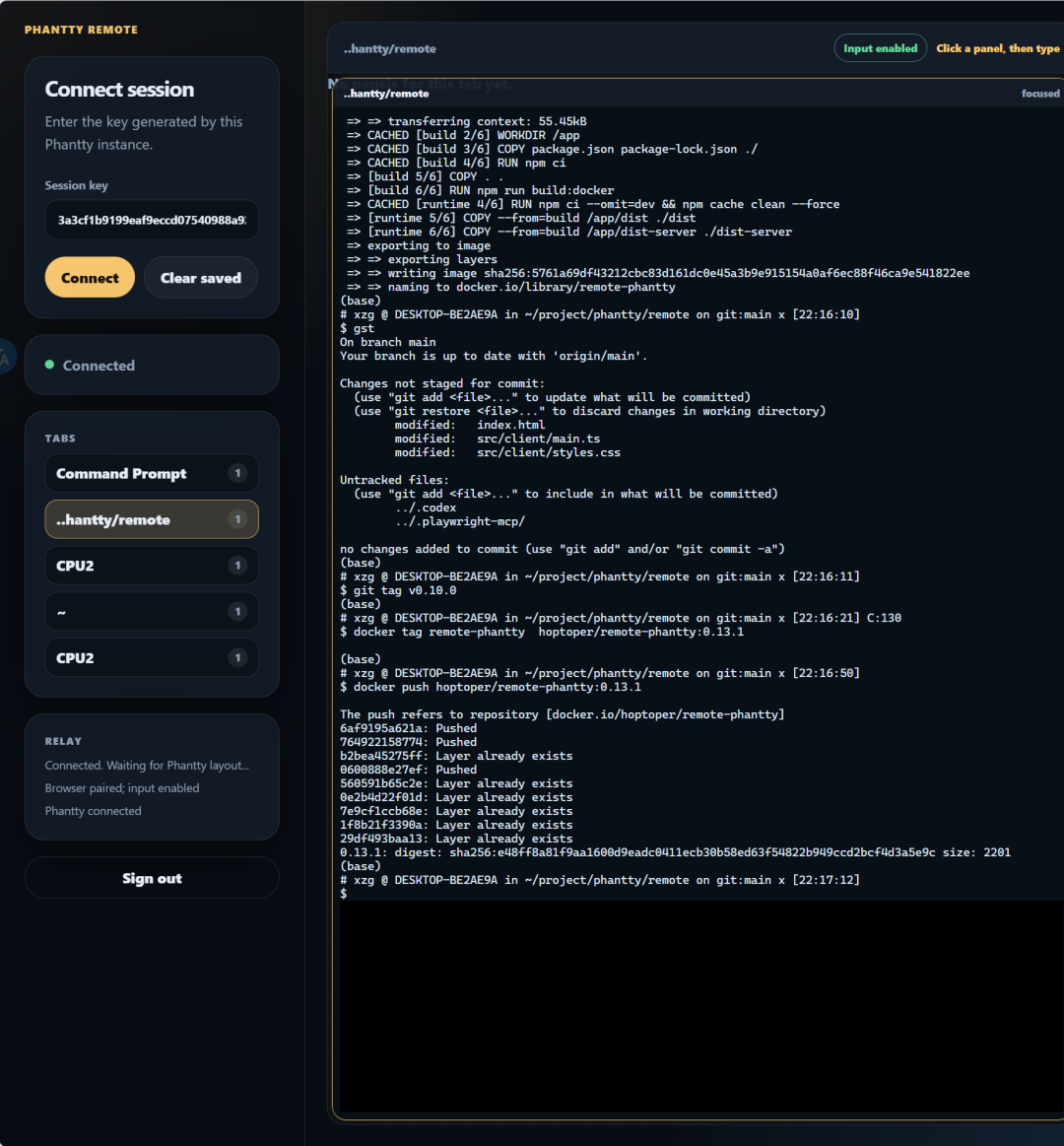This screenshot has height=1146, width=1064.
Task: Switch to the last CPU2 tab
Action: (152, 658)
